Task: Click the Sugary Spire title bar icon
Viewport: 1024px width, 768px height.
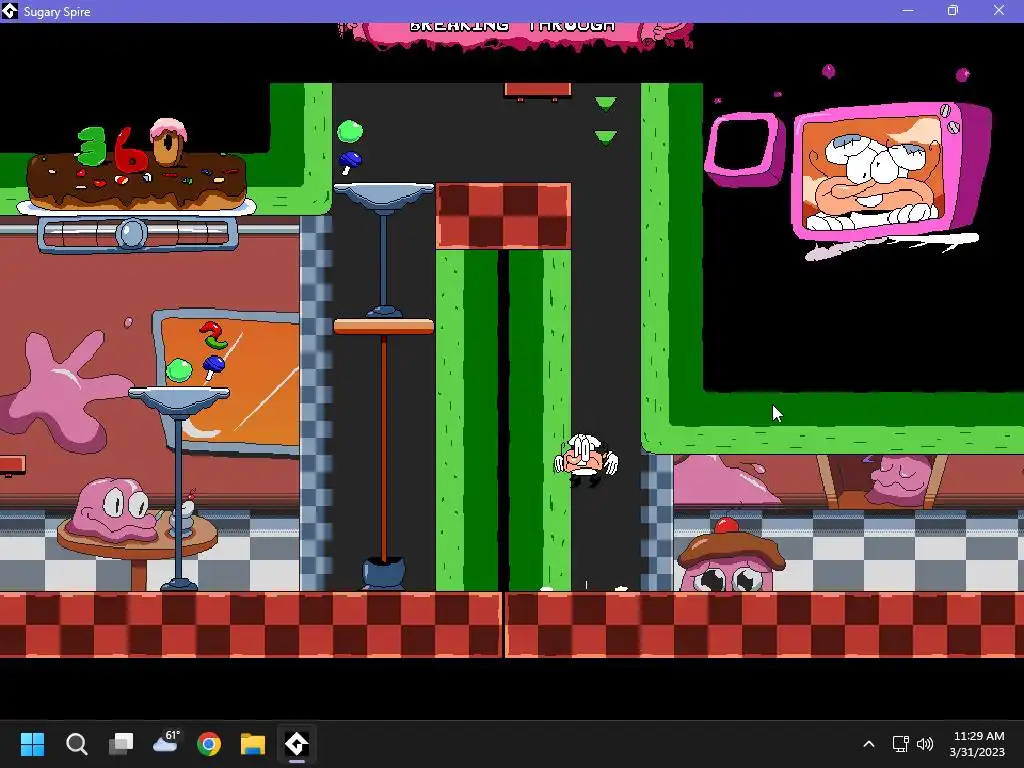Action: tap(10, 11)
